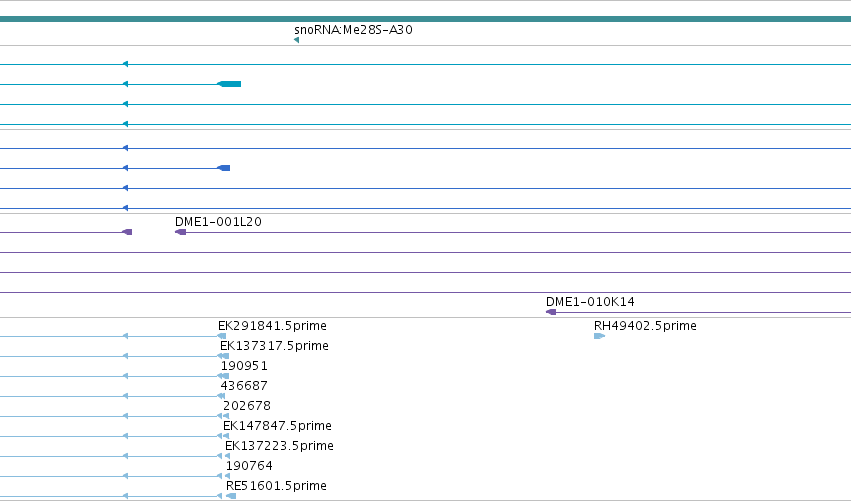The width and height of the screenshot is (851, 501).
Task: Click the RE51601.5prime EST label
Action: 276,486
